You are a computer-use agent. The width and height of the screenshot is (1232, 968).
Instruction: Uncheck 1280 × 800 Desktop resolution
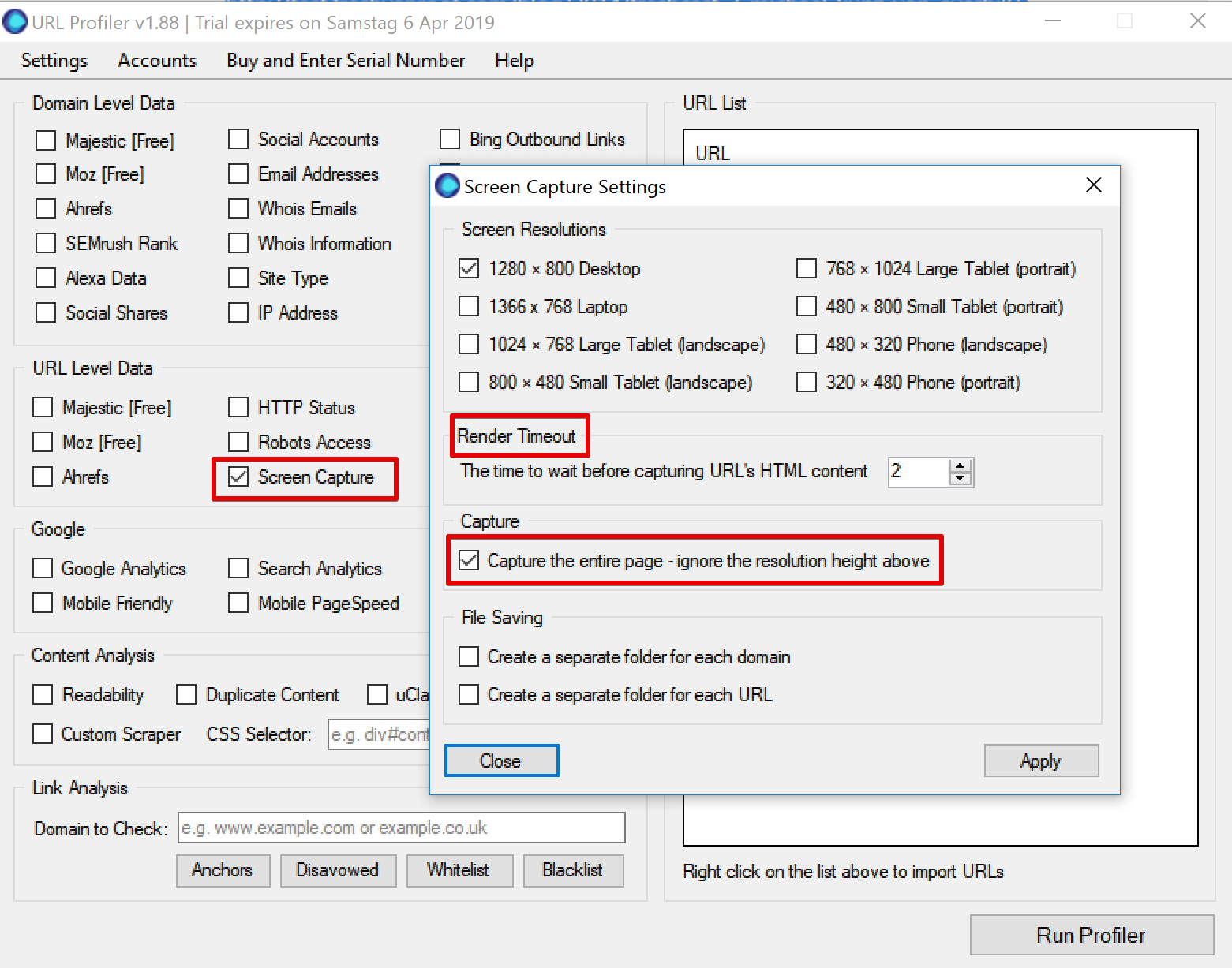(x=469, y=269)
